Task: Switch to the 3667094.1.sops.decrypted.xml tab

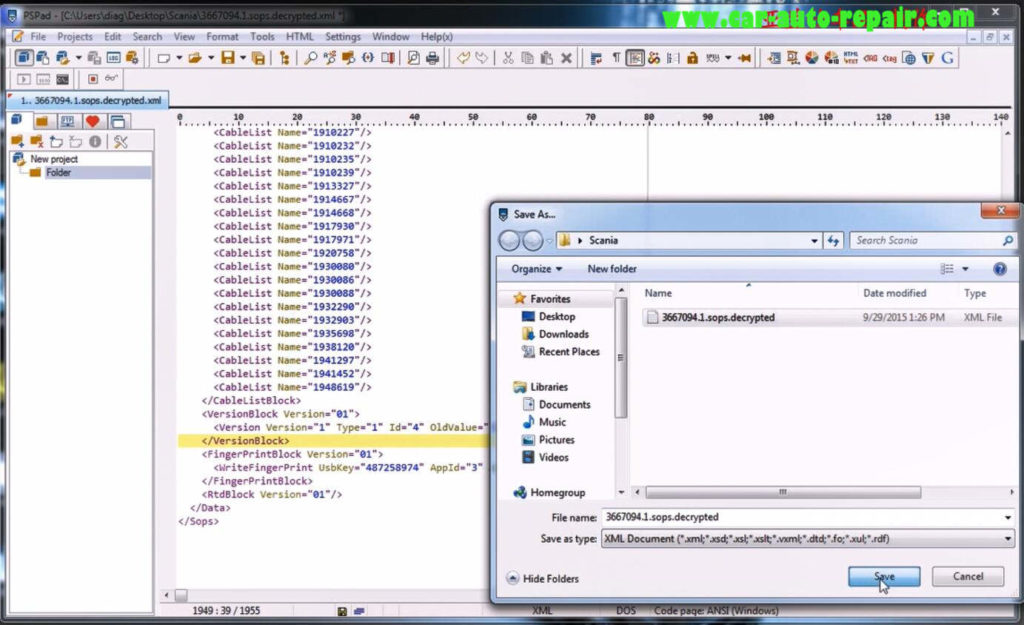Action: [x=90, y=100]
